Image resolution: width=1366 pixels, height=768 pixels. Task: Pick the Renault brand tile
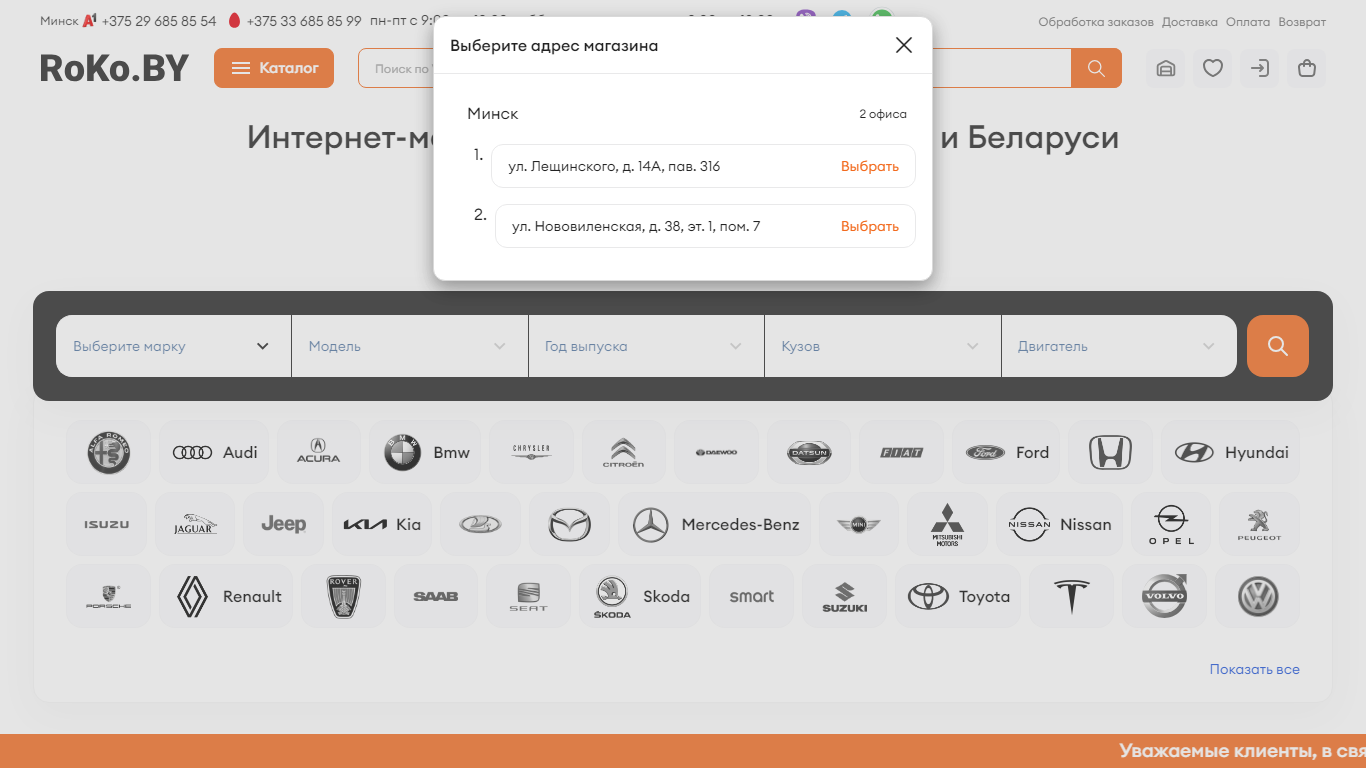226,596
